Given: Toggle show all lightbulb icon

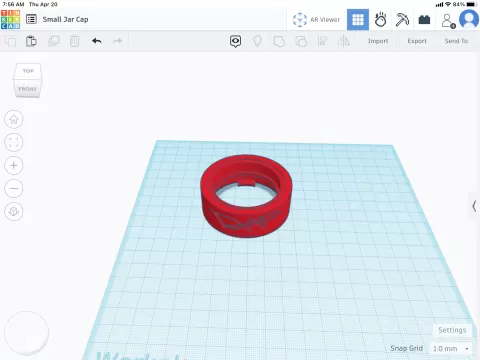Looking at the screenshot, I should tap(257, 41).
